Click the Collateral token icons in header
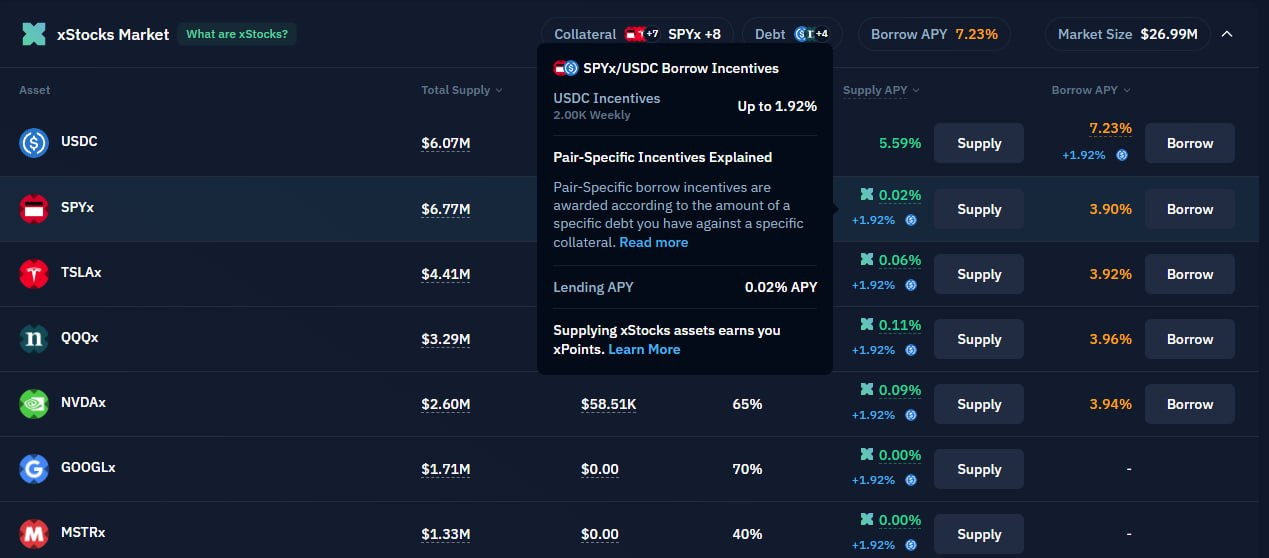 (642, 34)
